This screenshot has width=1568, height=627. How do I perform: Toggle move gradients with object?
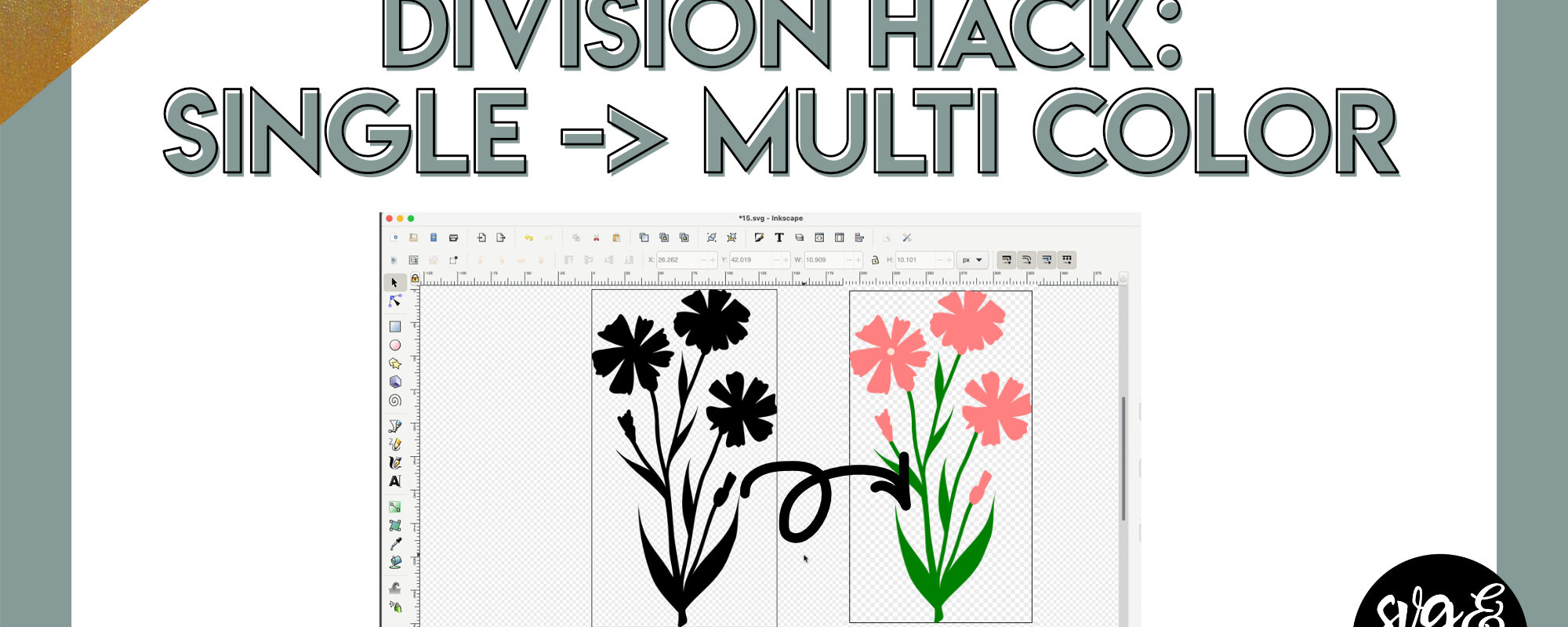click(x=1047, y=259)
